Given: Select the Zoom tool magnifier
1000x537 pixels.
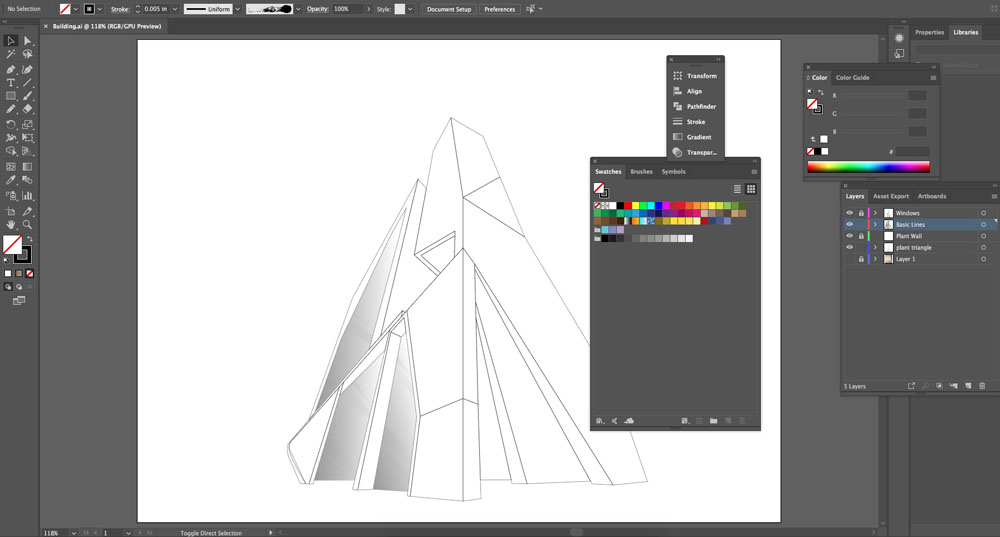Looking at the screenshot, I should tap(27, 224).
